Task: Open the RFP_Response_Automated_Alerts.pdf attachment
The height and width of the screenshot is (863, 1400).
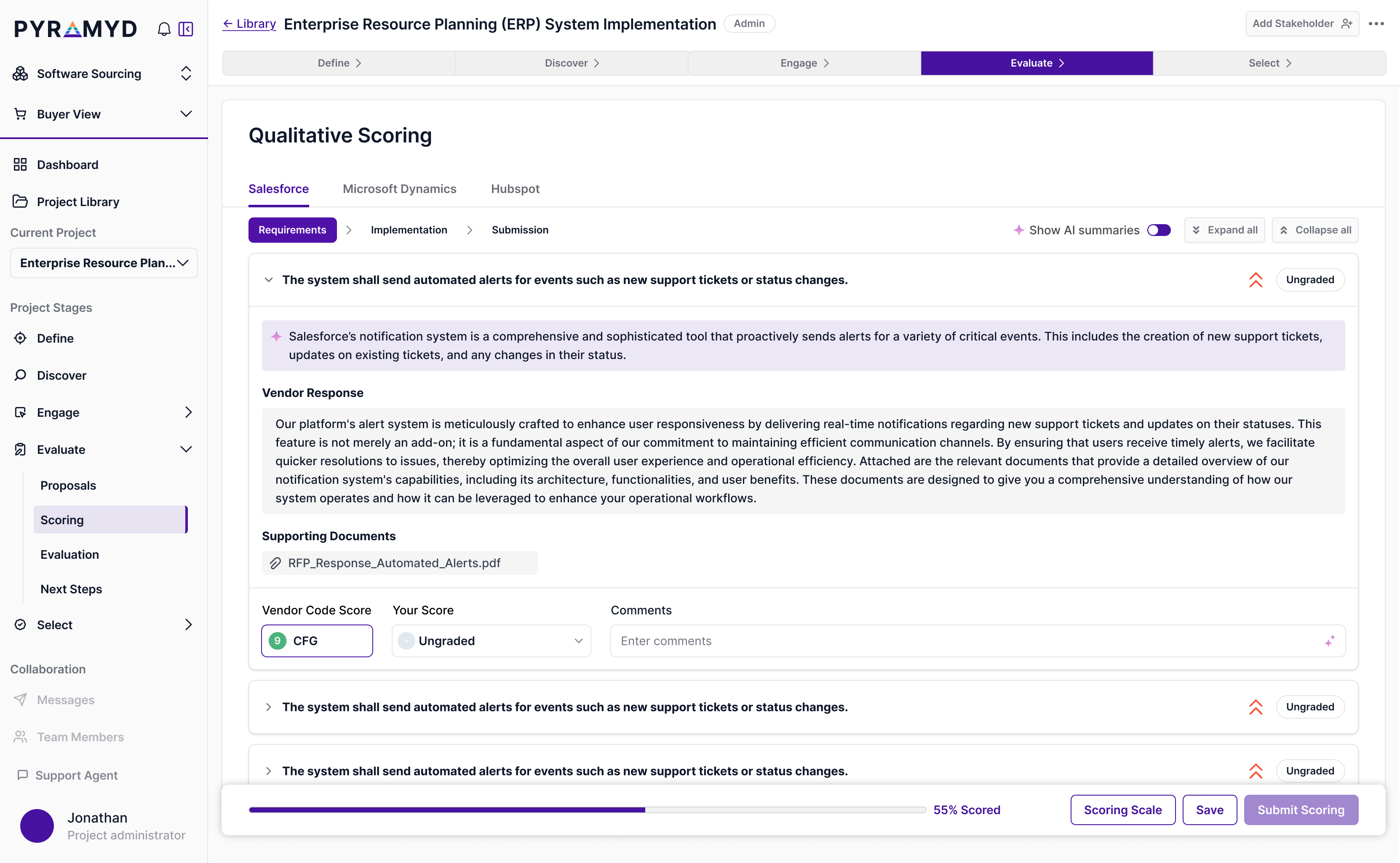Action: [x=394, y=563]
